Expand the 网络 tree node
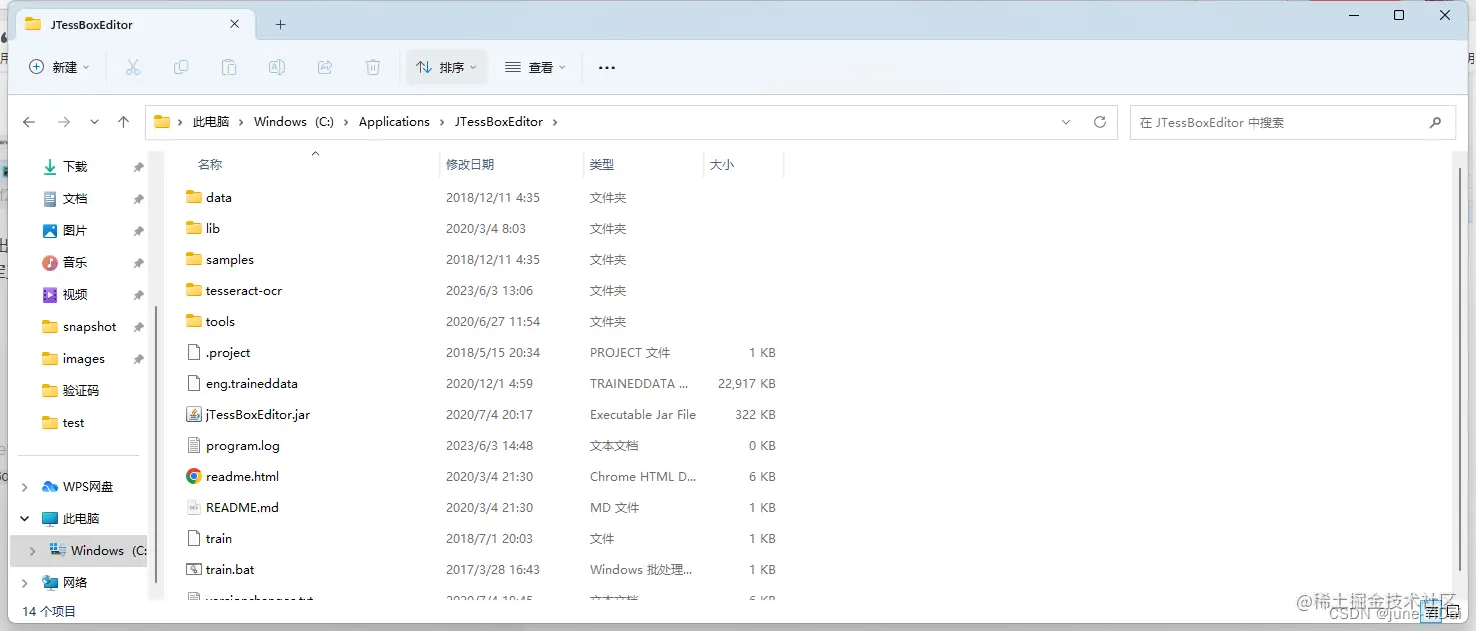 [x=25, y=583]
